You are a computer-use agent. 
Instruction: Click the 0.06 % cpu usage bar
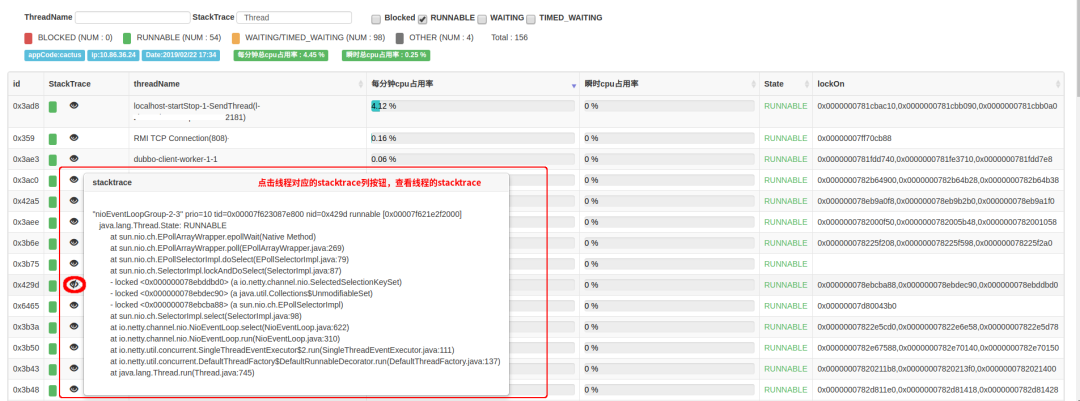click(472, 159)
